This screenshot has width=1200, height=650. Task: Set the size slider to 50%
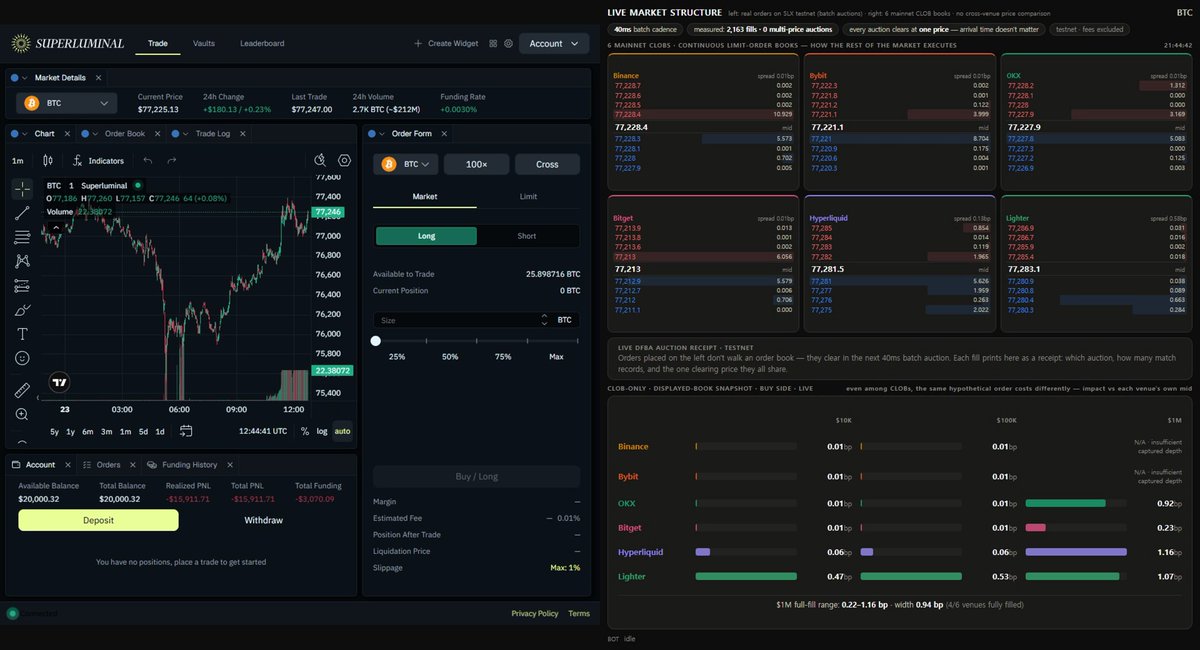pos(450,356)
